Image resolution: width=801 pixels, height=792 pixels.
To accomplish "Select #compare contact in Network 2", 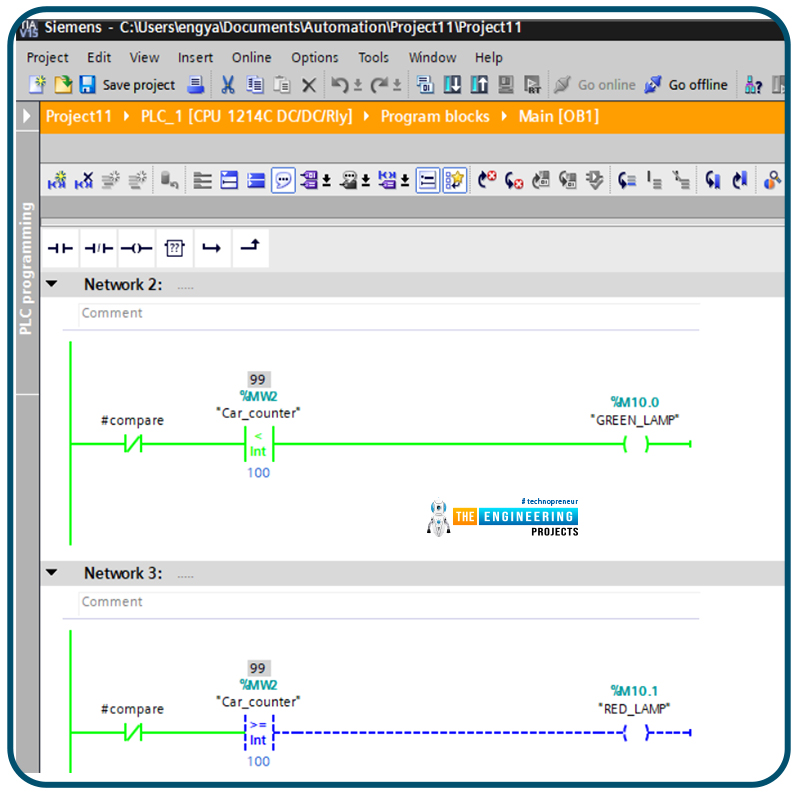I will (133, 444).
